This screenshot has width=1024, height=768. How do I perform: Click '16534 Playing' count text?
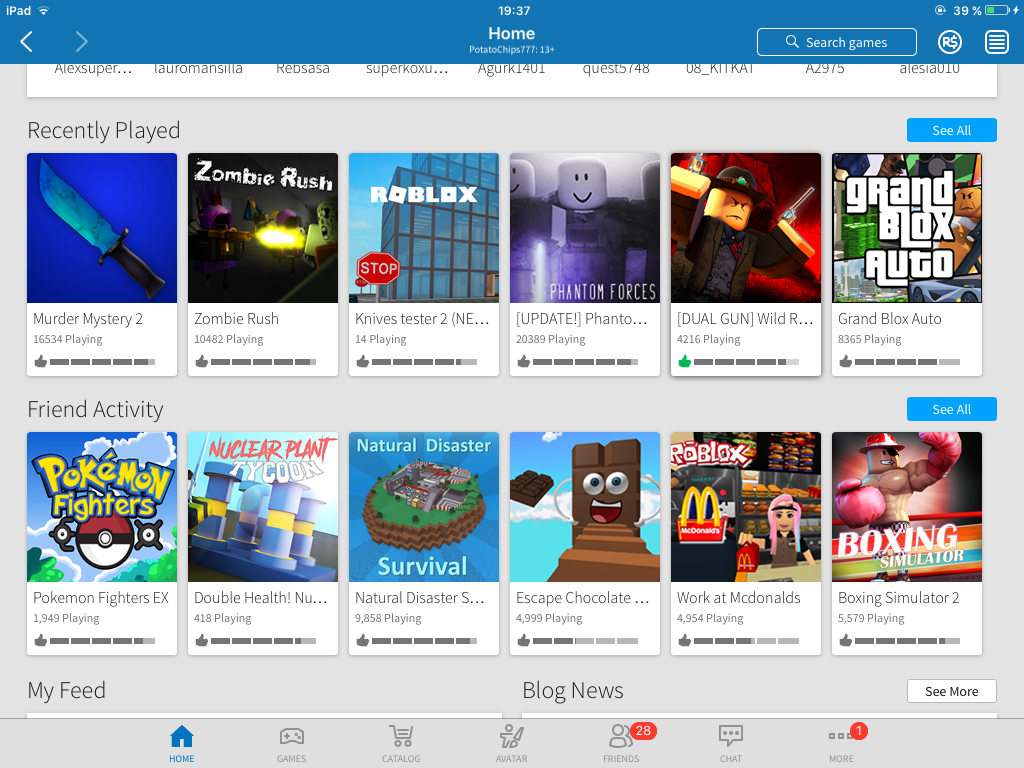click(68, 340)
